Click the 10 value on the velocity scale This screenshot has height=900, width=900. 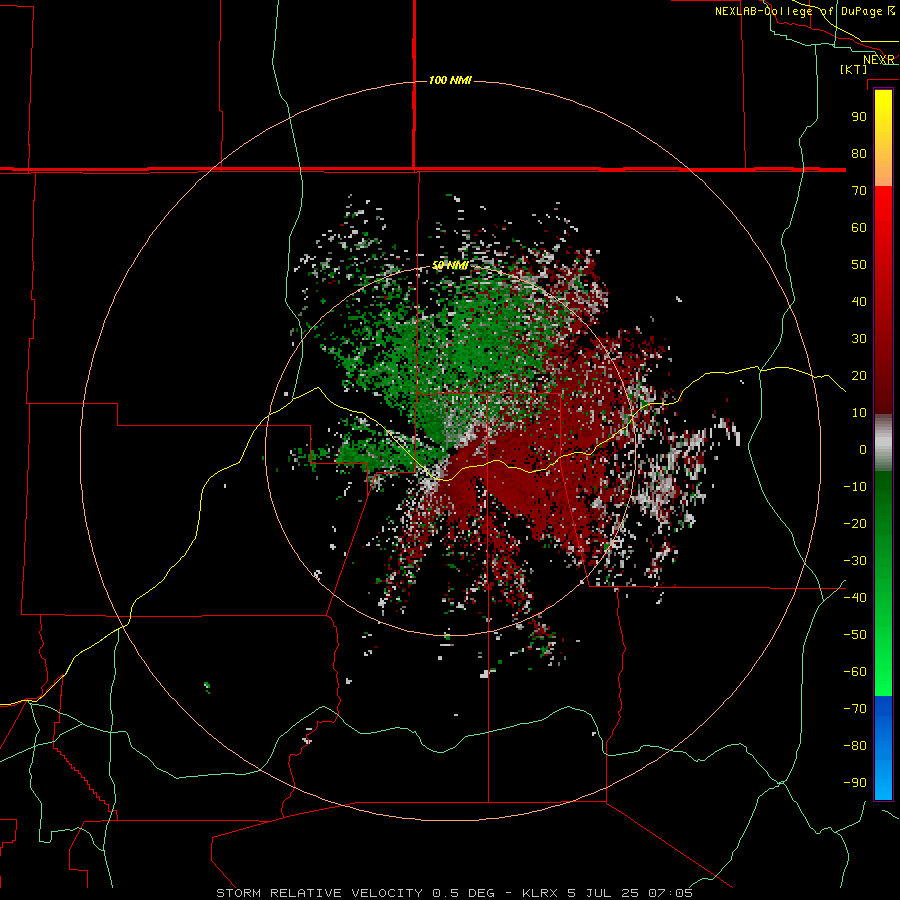[859, 413]
